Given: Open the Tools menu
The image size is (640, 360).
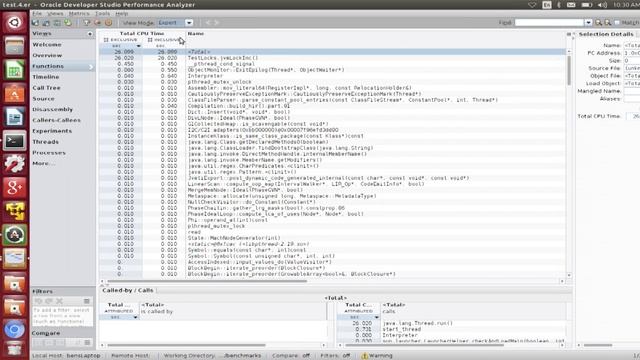Looking at the screenshot, I should click(x=102, y=13).
